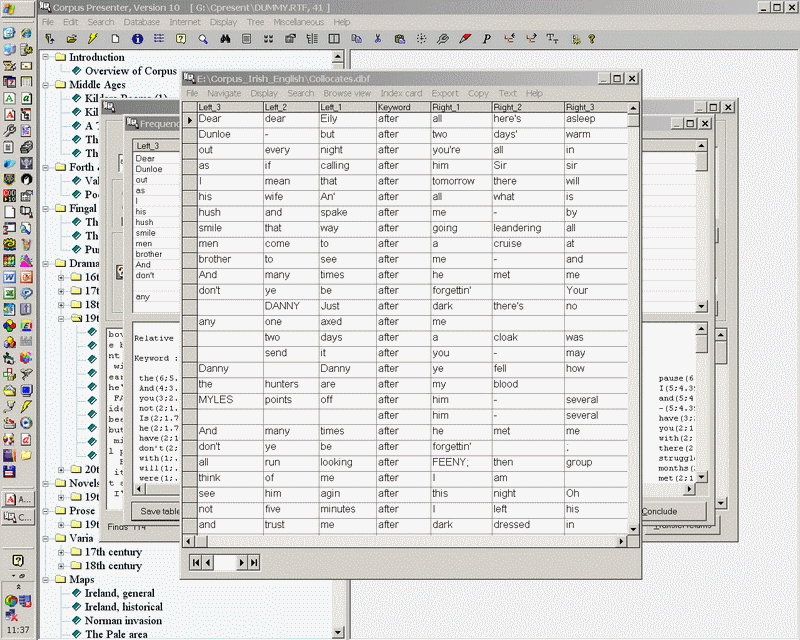Jump to the first record with navigator button
This screenshot has width=800, height=640.
[196, 563]
